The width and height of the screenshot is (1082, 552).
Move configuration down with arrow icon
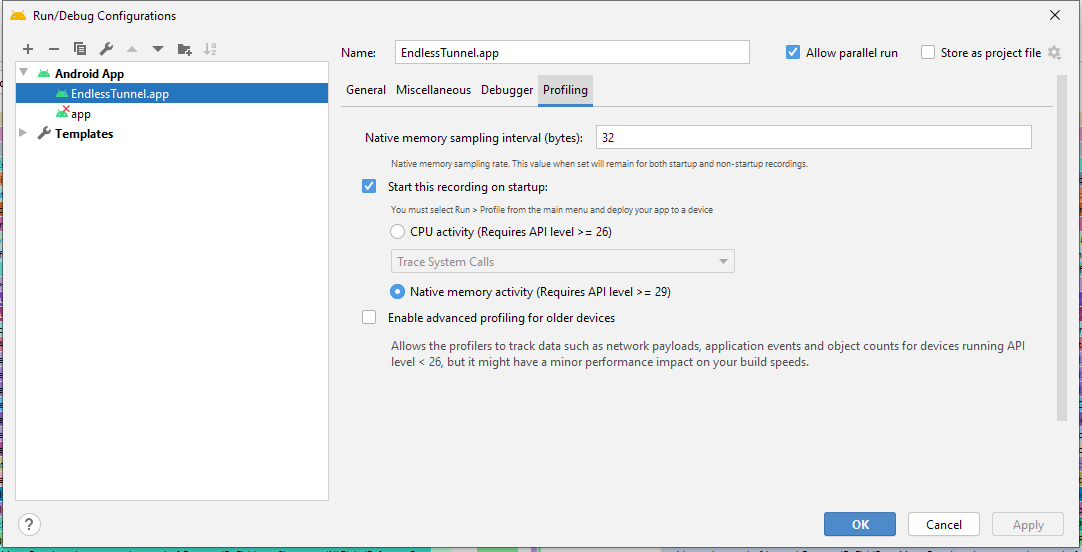point(158,49)
